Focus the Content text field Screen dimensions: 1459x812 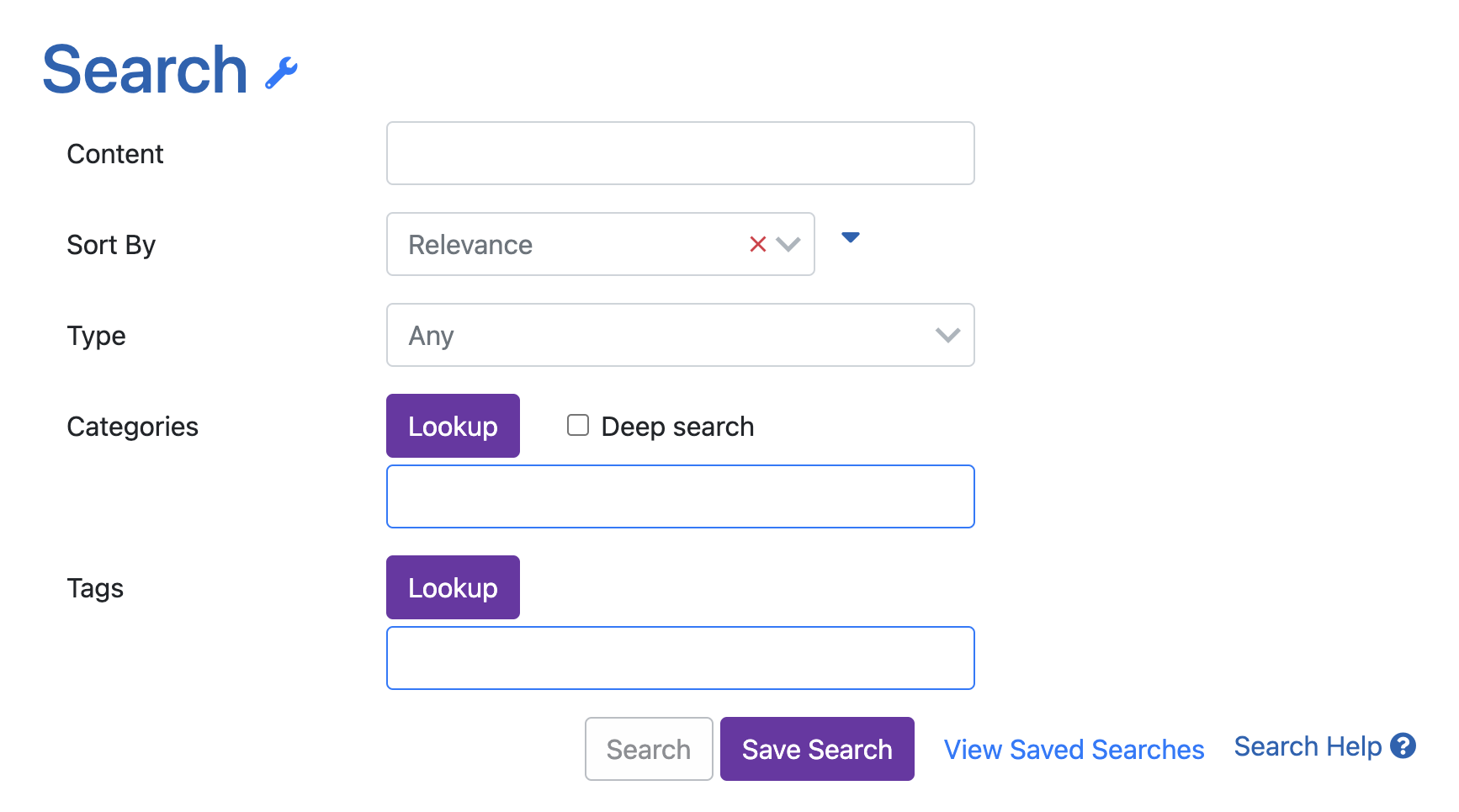[x=680, y=153]
